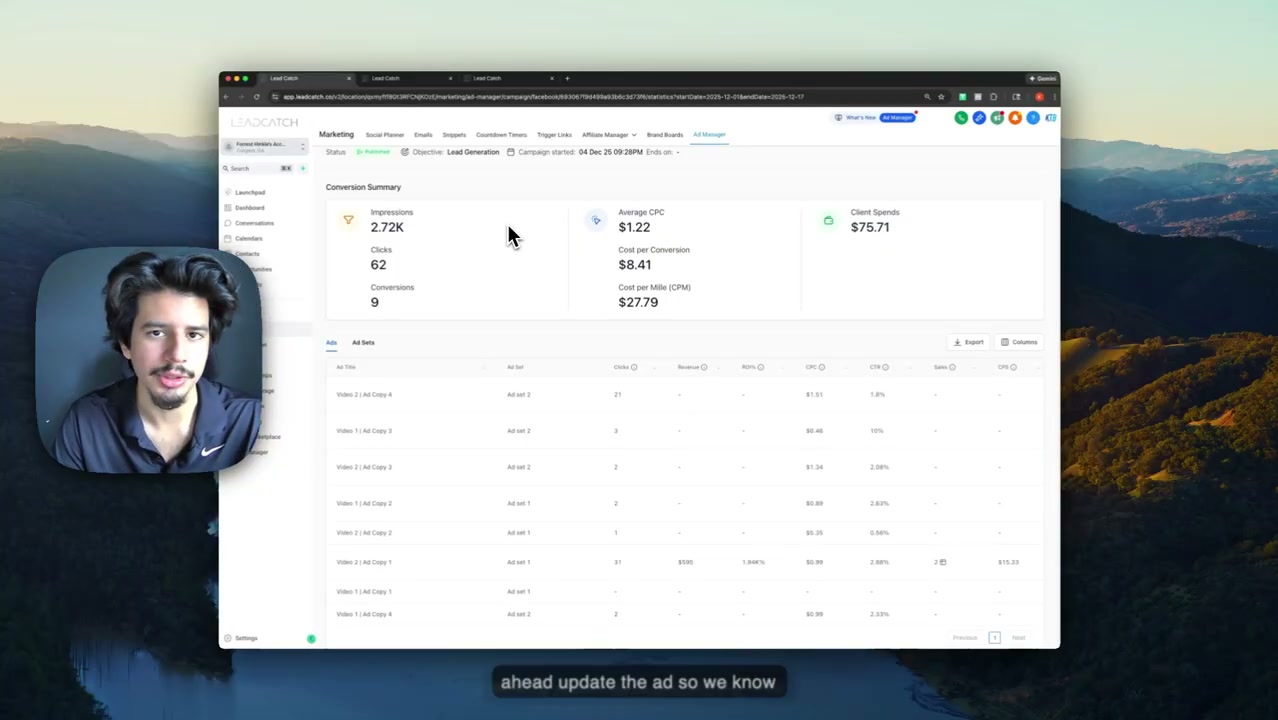Click the Export button
This screenshot has width=1278, height=720.
pyautogui.click(x=968, y=342)
